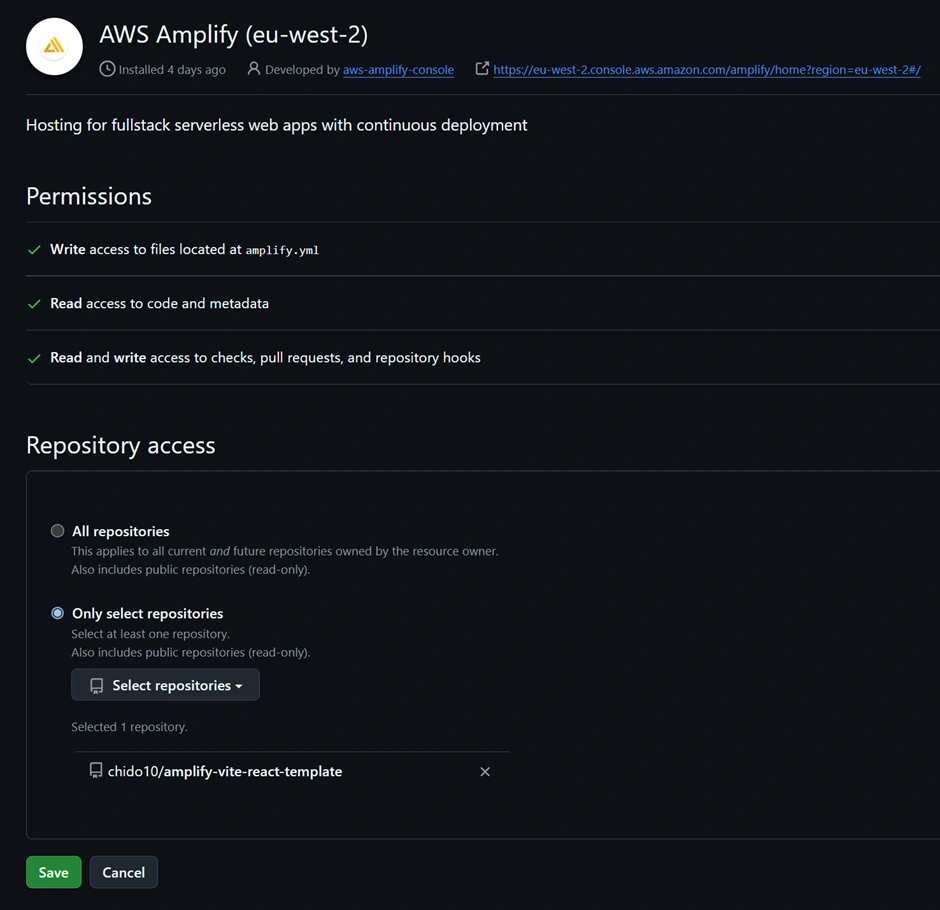Screen dimensions: 940x910
Task: Click the green Save button
Action: 54,872
